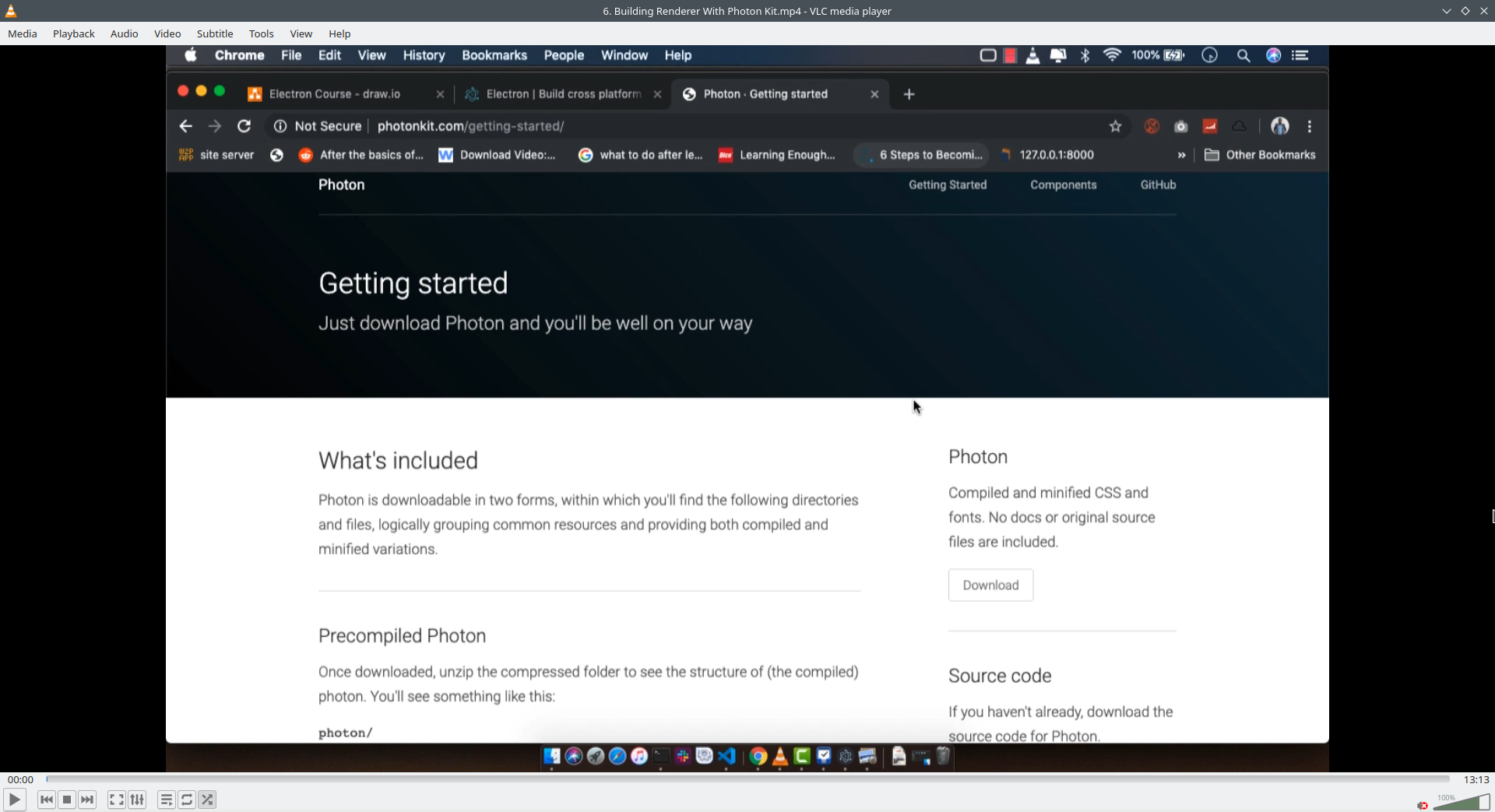
Task: Click the Apple logo in the video
Action: [x=191, y=55]
